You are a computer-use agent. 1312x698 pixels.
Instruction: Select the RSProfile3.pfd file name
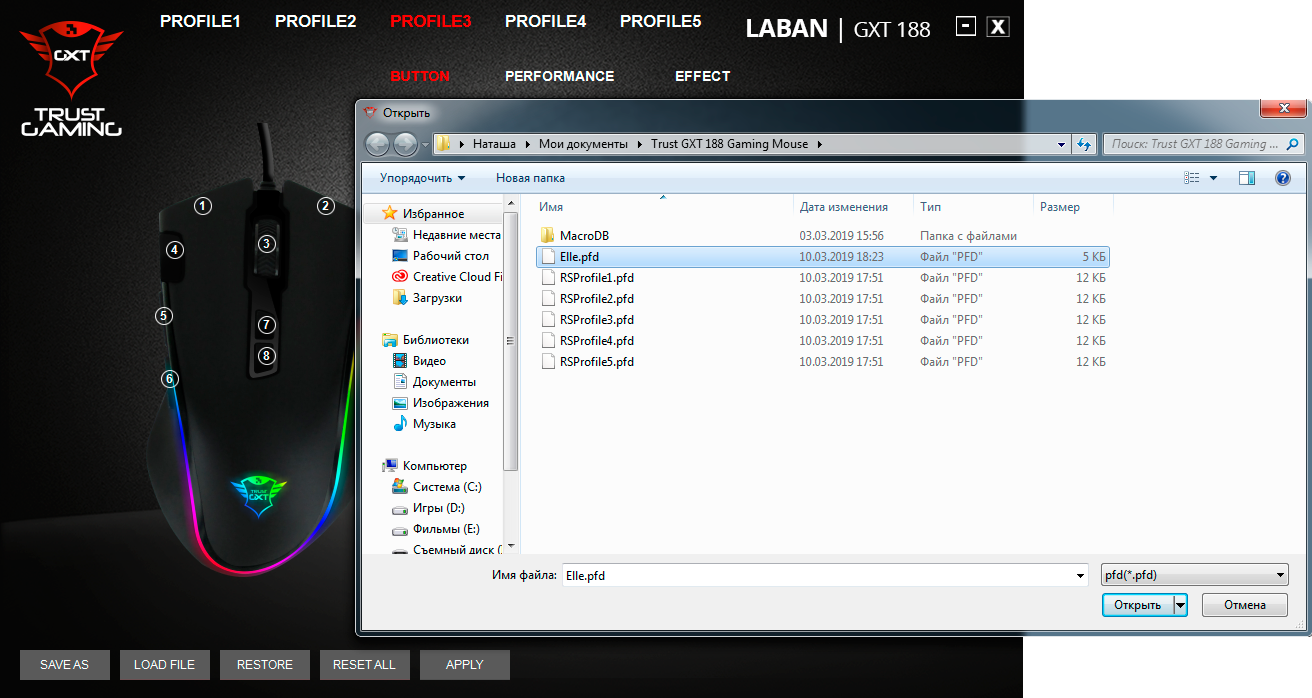(x=597, y=319)
